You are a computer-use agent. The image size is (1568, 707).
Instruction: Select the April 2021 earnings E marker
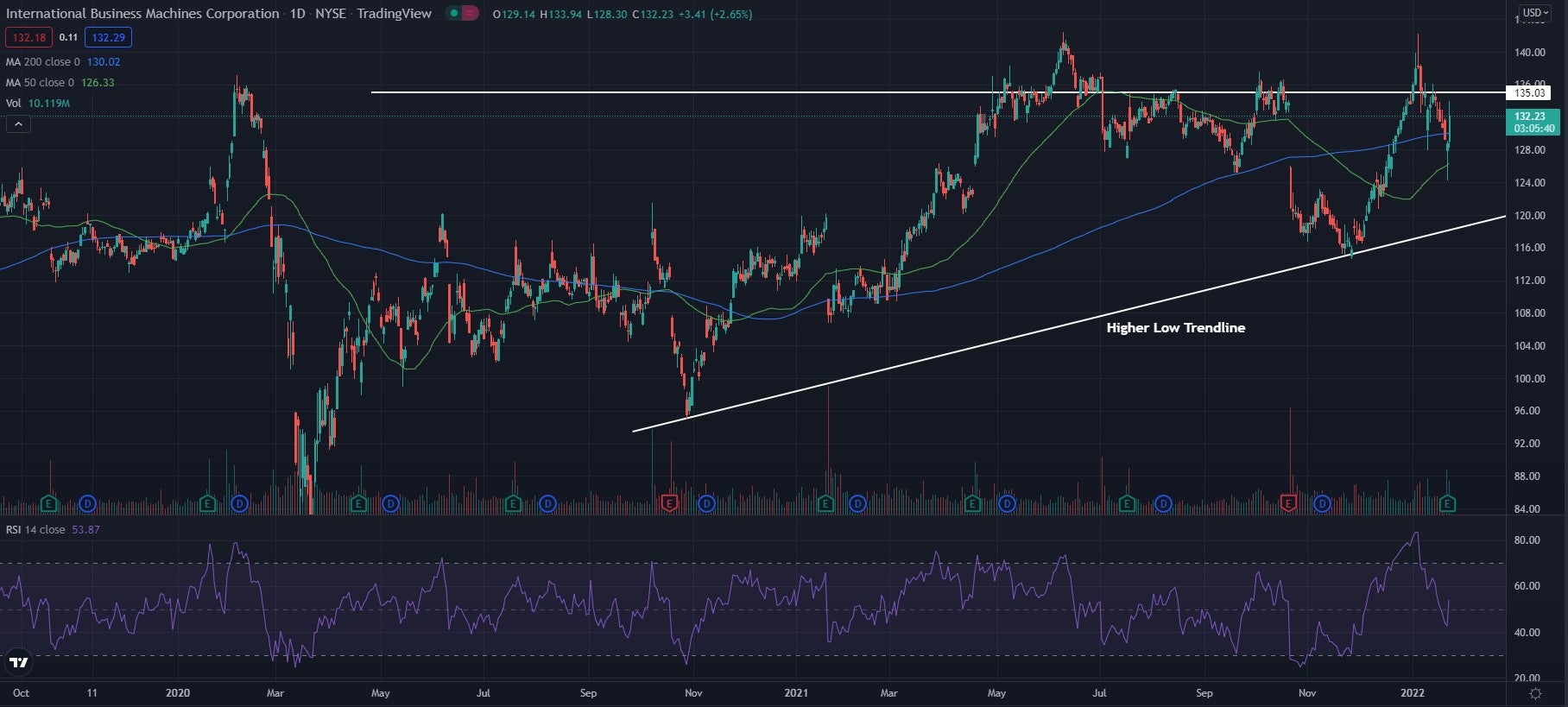[x=973, y=503]
